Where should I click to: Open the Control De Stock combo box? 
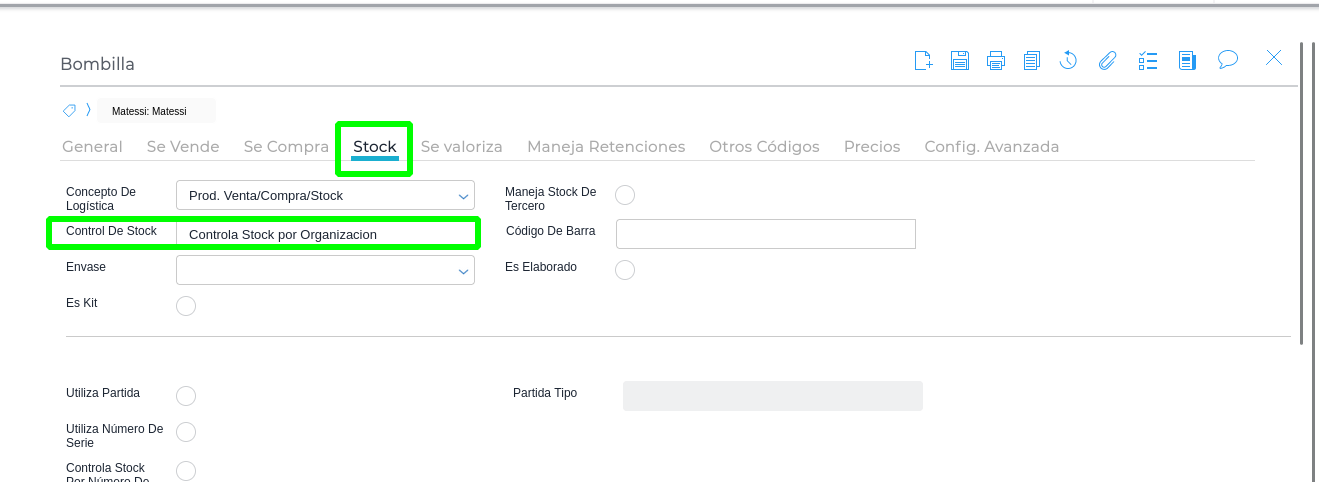pyautogui.click(x=325, y=234)
